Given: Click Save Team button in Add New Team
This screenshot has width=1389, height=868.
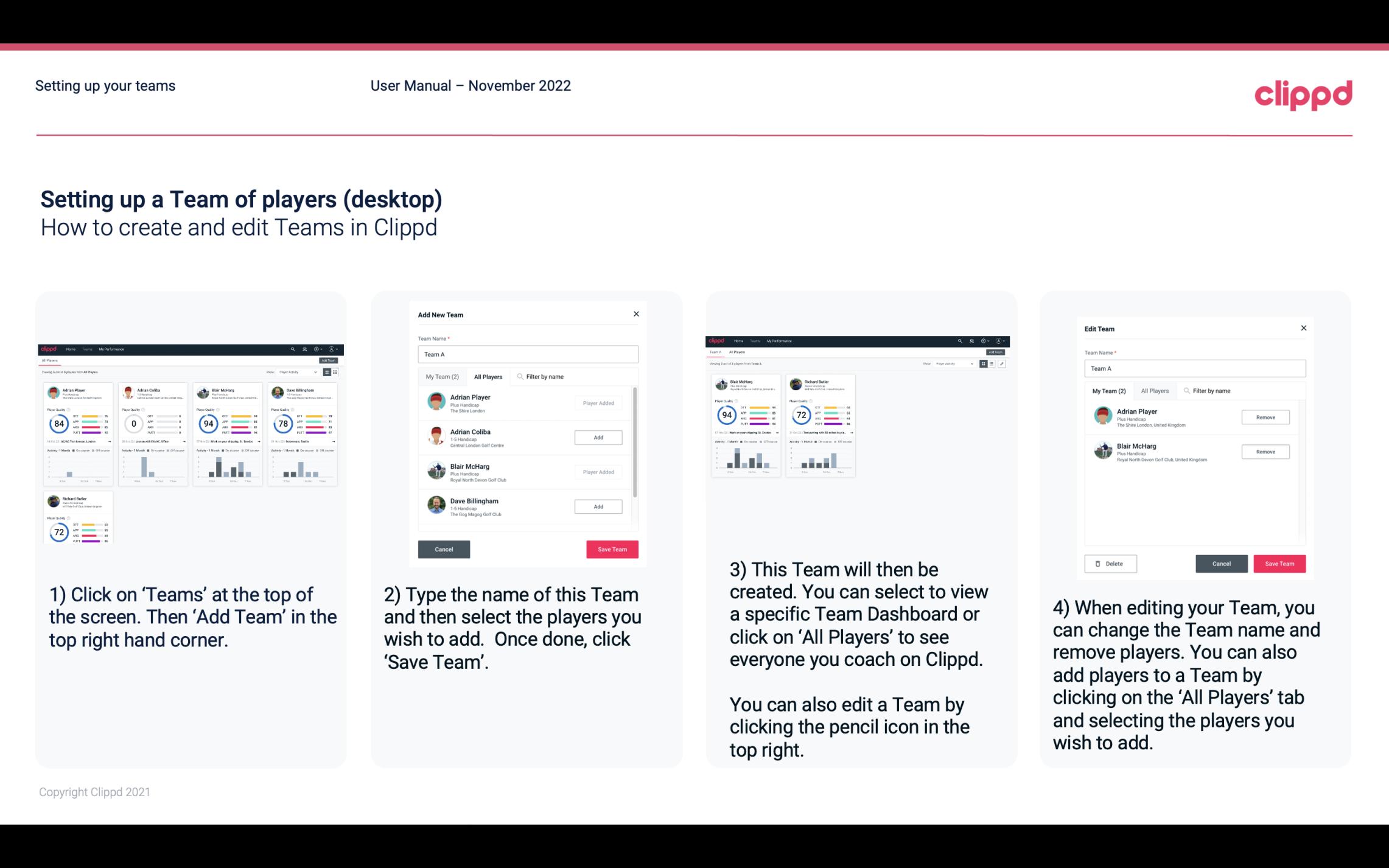Looking at the screenshot, I should coord(611,549).
